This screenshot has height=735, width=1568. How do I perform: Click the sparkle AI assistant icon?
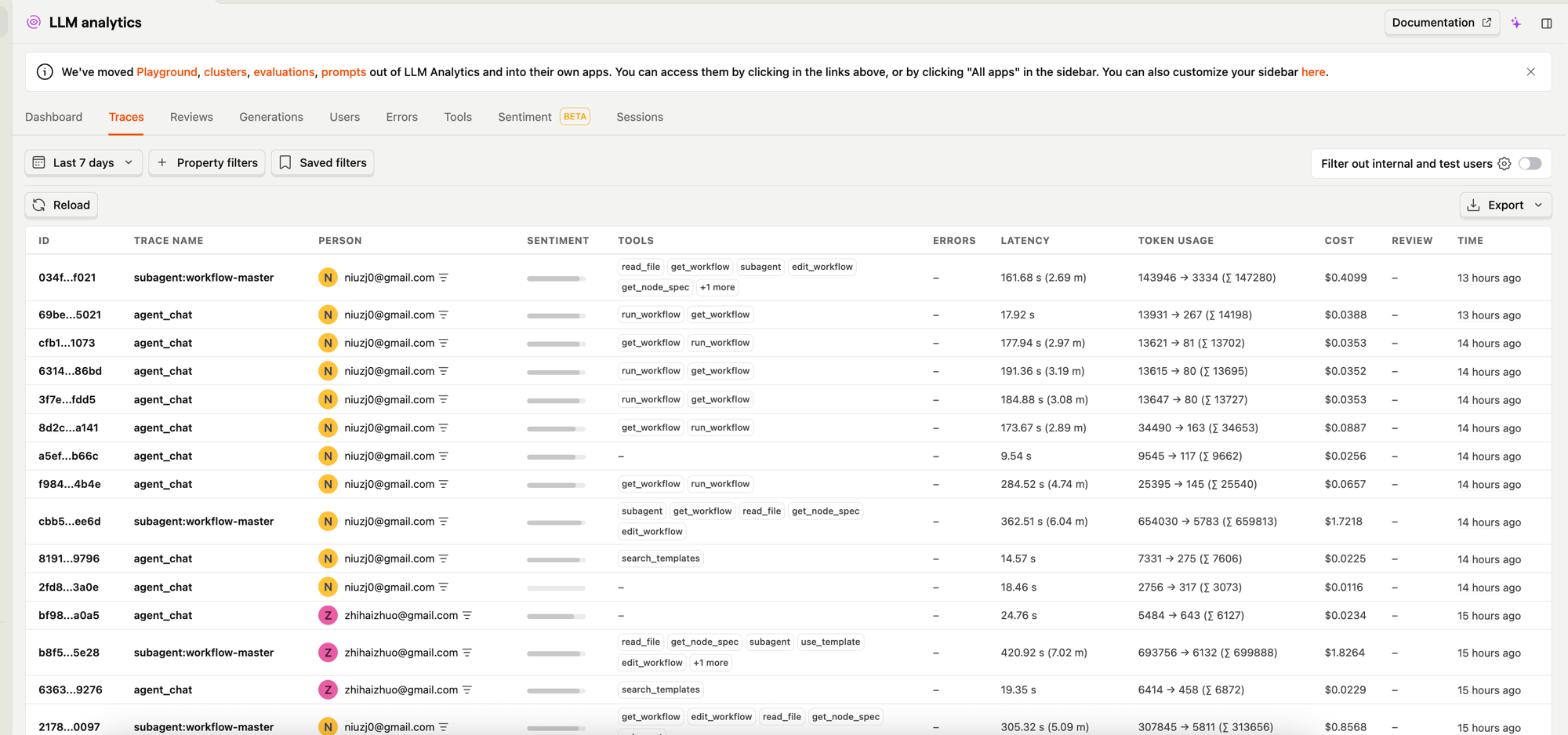coord(1516,24)
